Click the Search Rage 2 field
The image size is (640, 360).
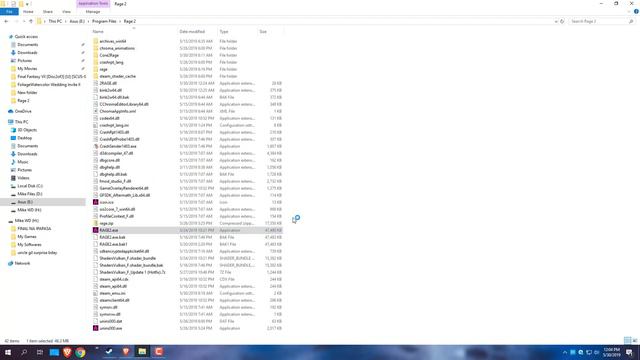click(601, 21)
